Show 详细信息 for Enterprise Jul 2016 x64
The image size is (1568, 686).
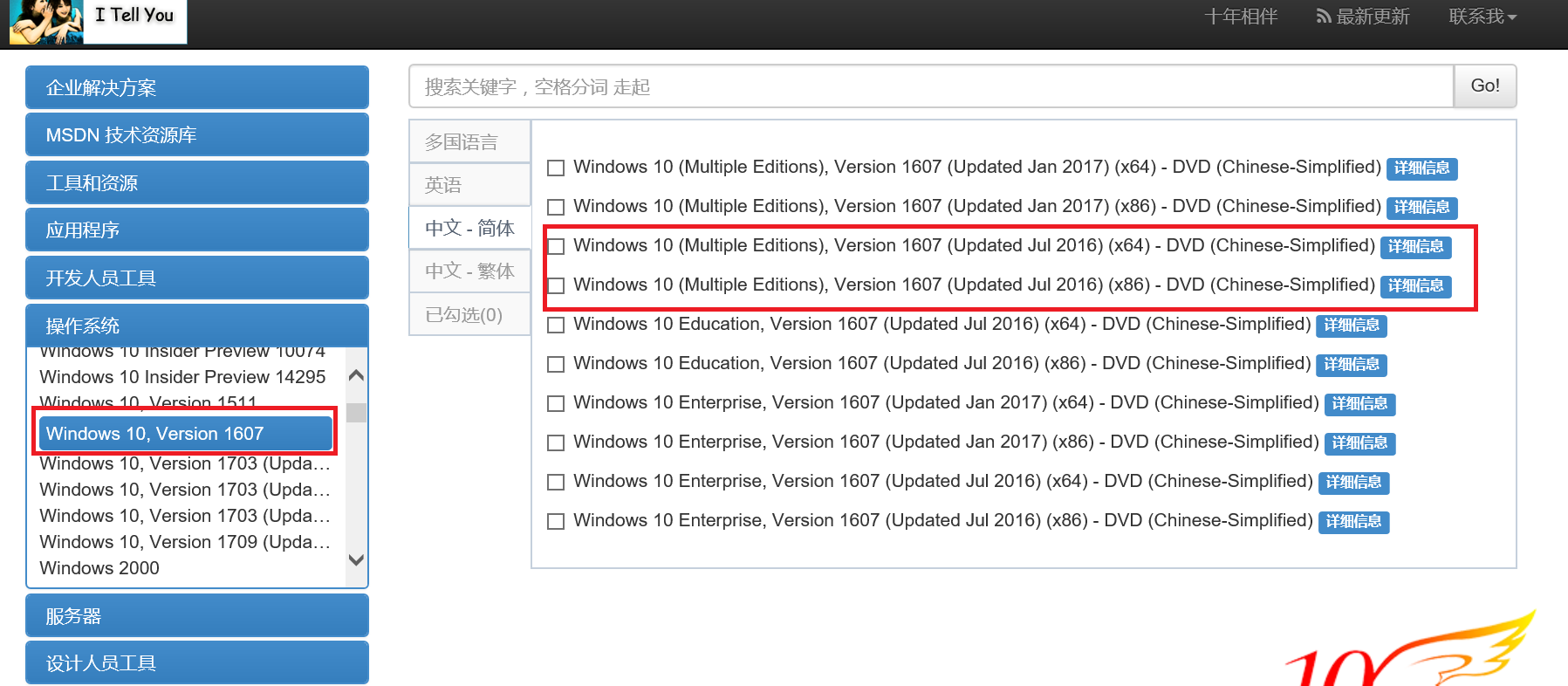tap(1354, 483)
